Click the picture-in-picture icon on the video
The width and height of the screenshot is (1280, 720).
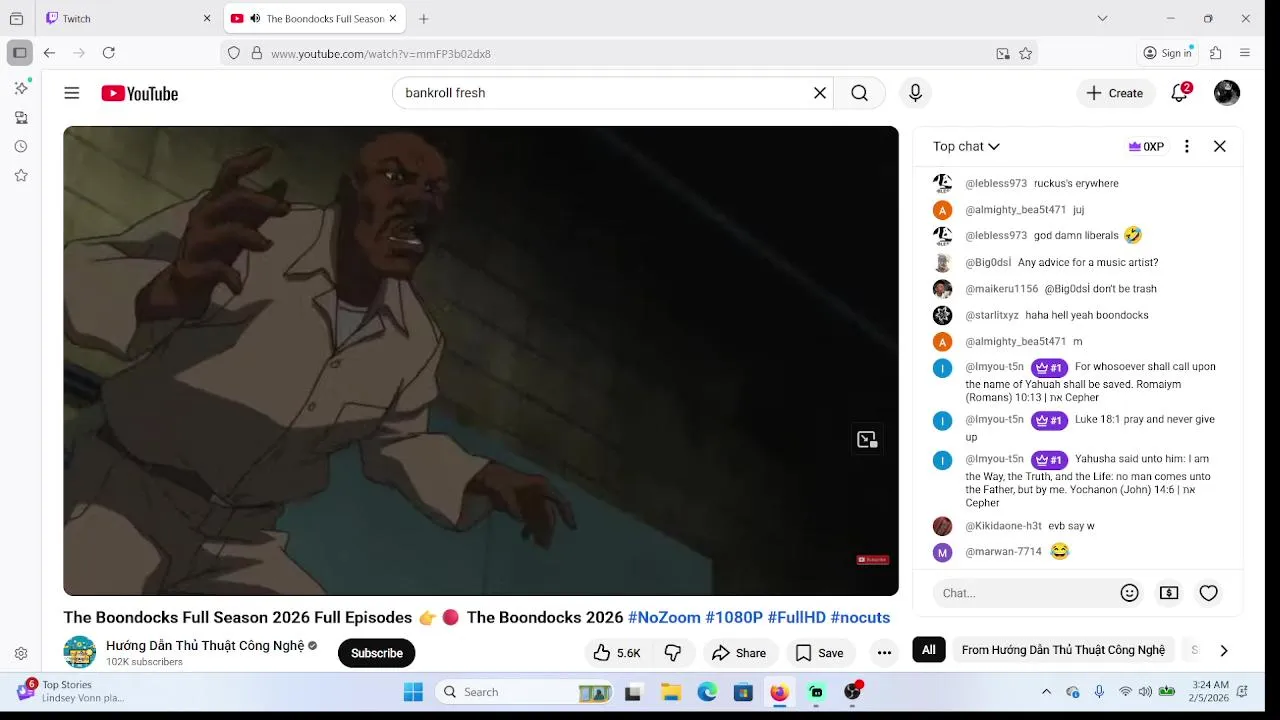[867, 440]
